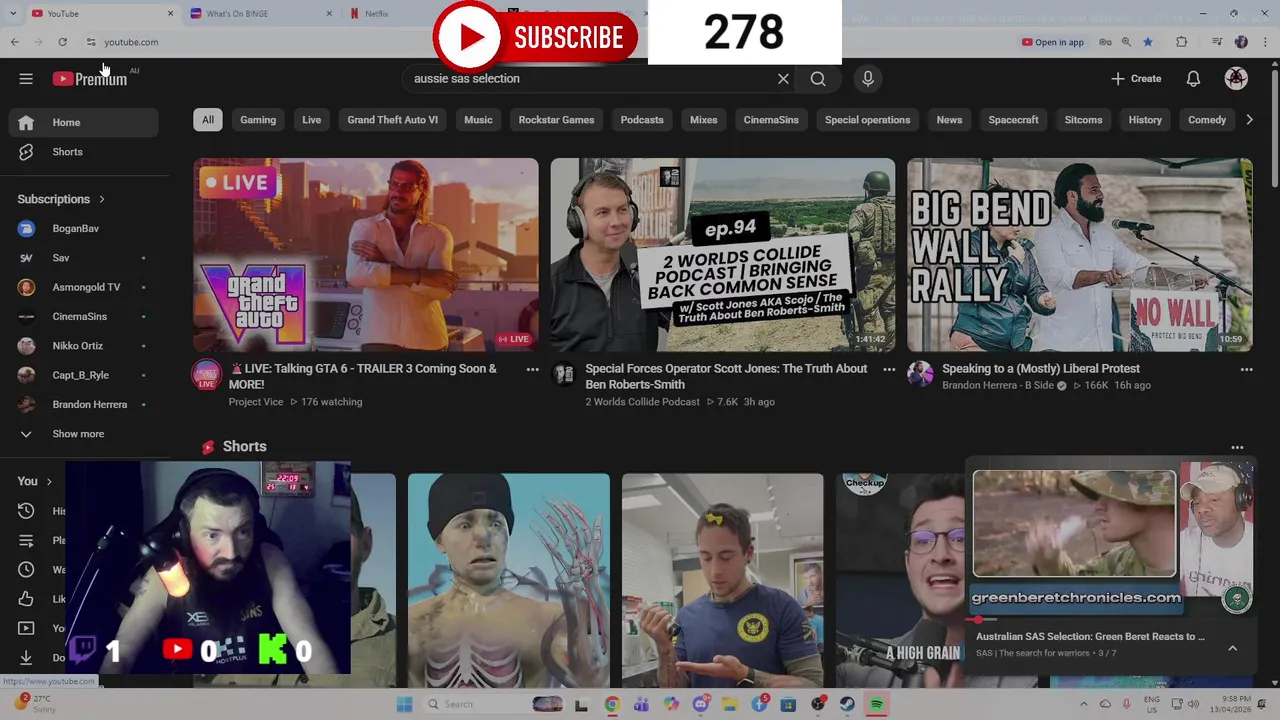This screenshot has width=1280, height=720.
Task: Open the Brandon Herrera subscription
Action: point(83,405)
